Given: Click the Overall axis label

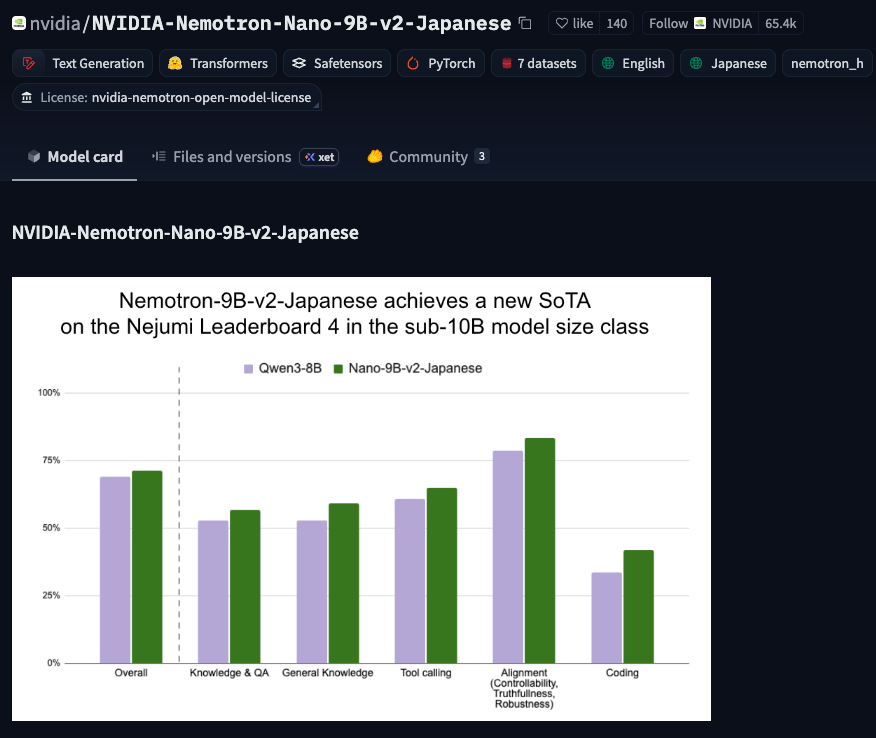Looking at the screenshot, I should click(x=131, y=673).
